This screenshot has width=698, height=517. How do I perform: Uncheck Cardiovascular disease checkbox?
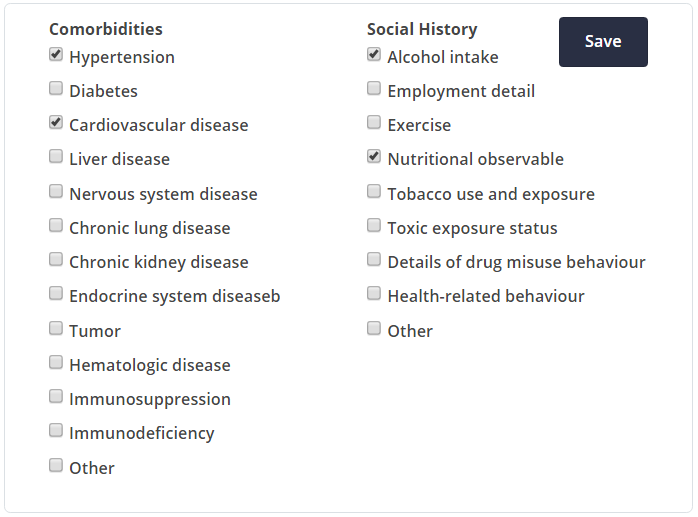pyautogui.click(x=56, y=123)
